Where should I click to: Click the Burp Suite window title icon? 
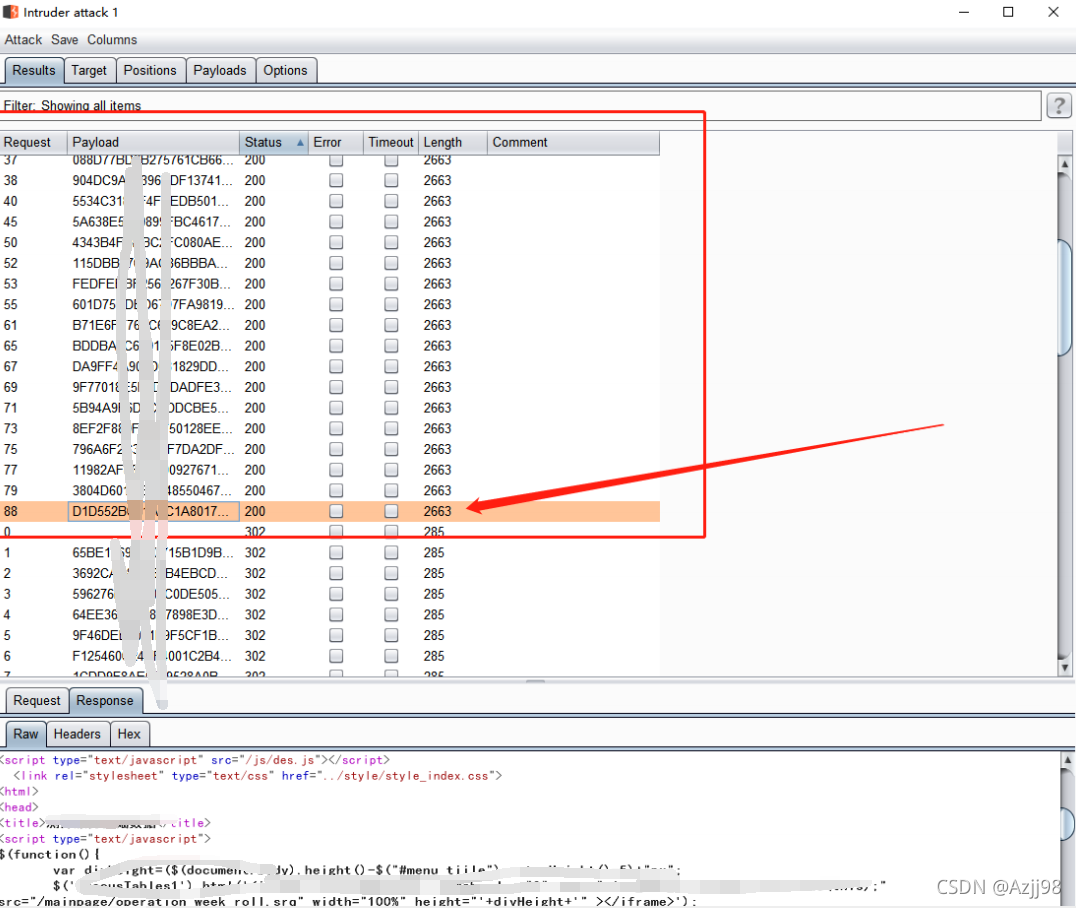coord(10,12)
